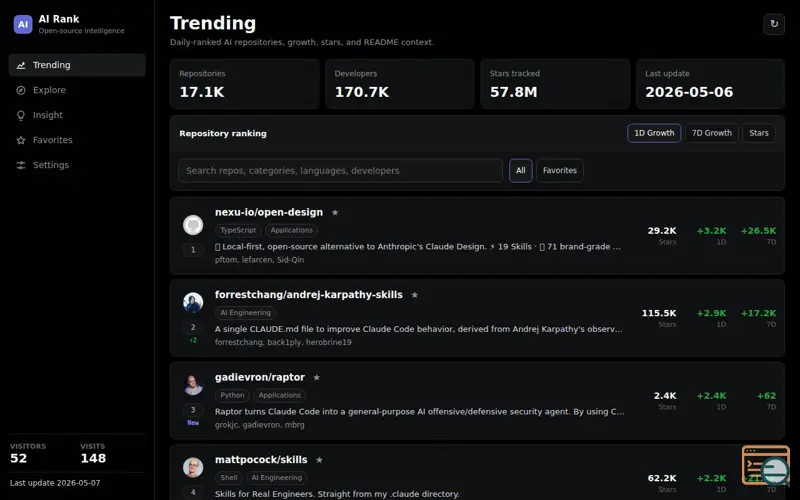This screenshot has width=800, height=500.
Task: Click AI Engineering tag on andrej-karpathy-skills
Action: coord(245,313)
